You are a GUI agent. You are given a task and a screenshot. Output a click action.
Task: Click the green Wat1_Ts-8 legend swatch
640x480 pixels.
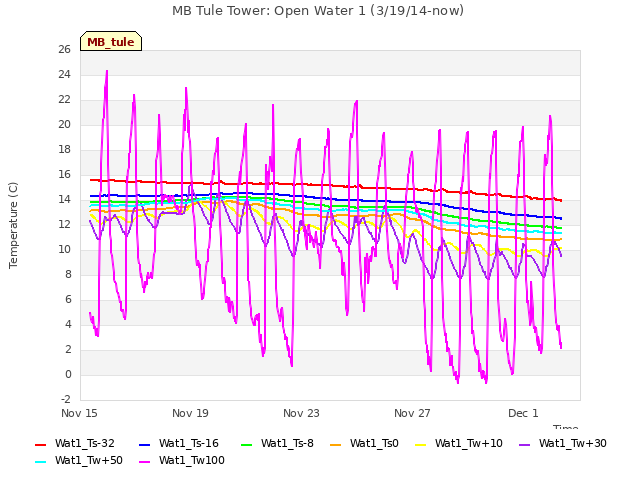pos(247,444)
